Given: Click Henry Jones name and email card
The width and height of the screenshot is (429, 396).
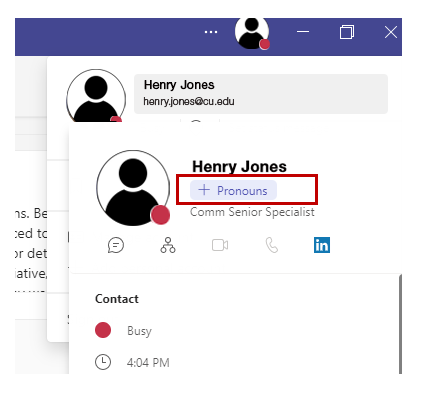Looking at the screenshot, I should click(x=261, y=94).
